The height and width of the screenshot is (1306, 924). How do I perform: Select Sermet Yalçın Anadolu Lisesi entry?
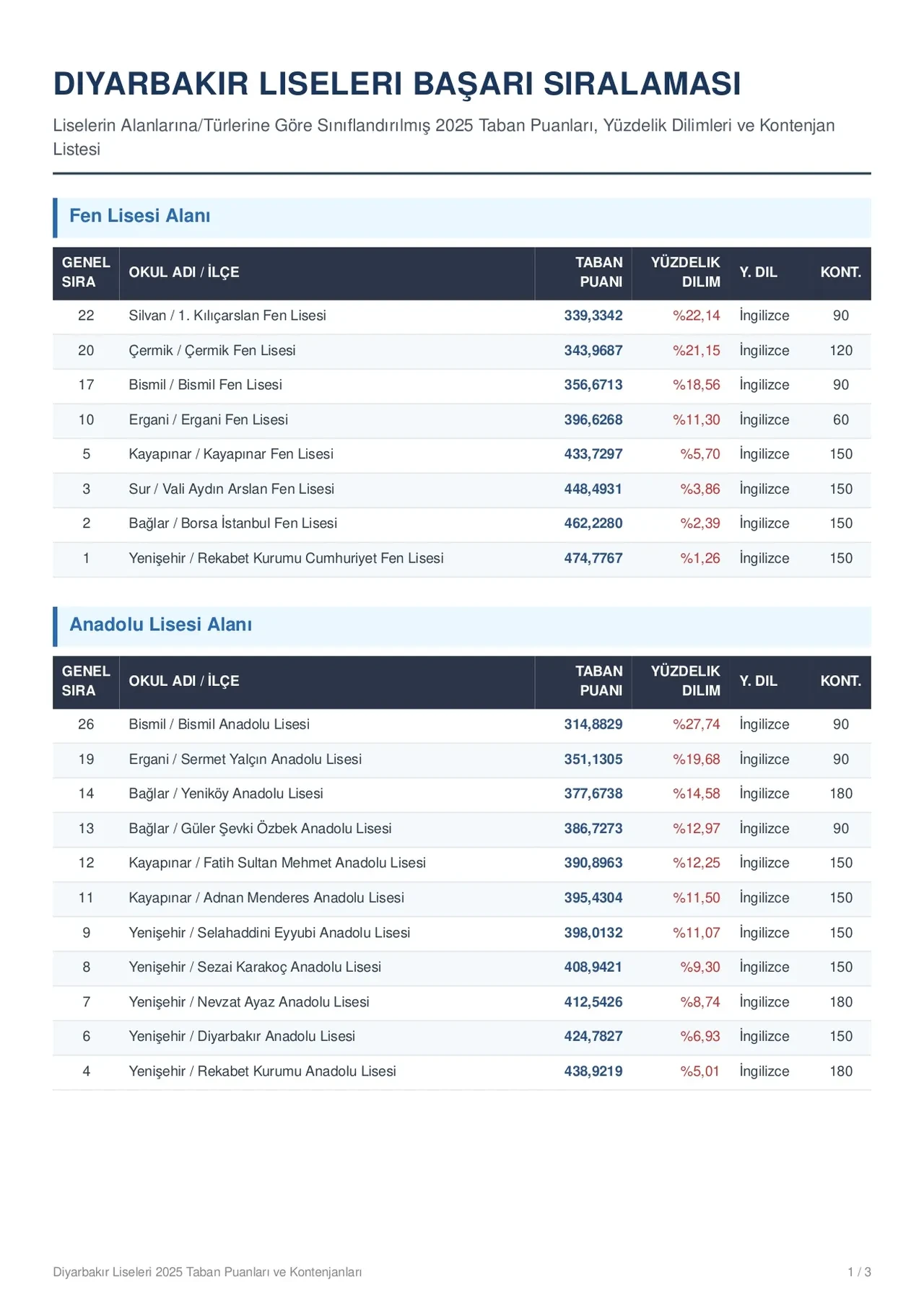click(x=245, y=759)
